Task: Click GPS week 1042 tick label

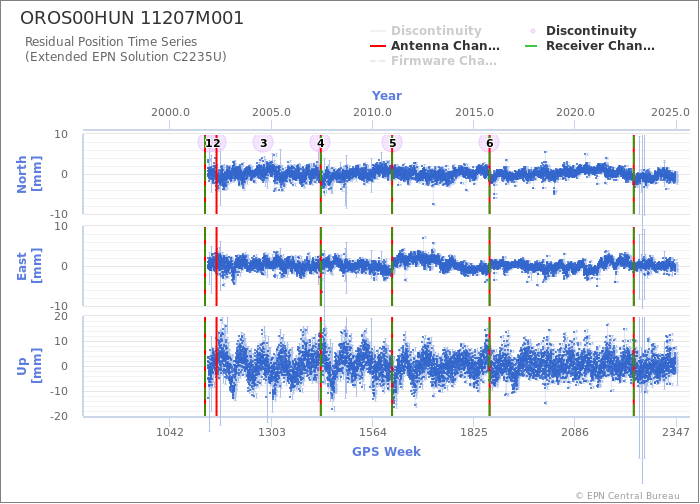Action: [x=170, y=432]
